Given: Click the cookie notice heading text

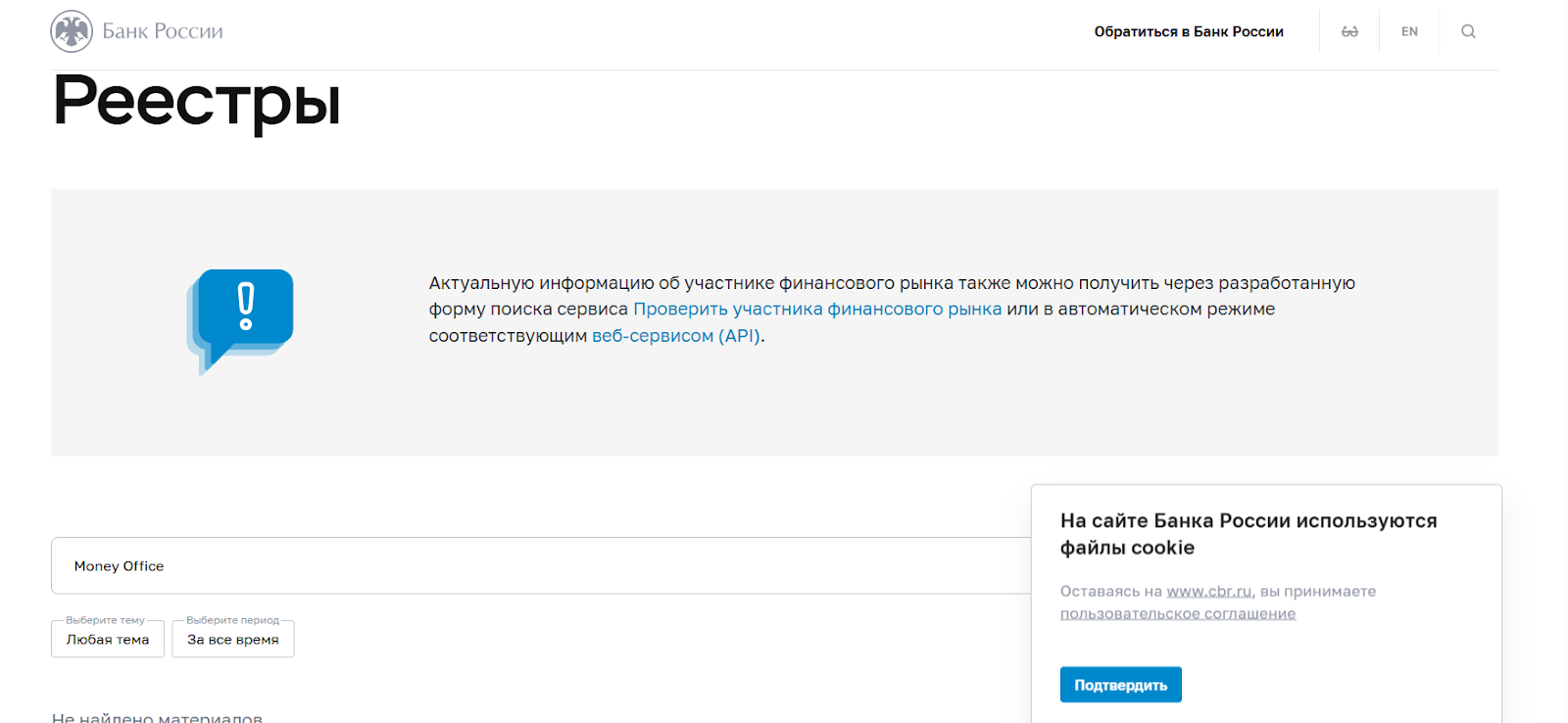Looking at the screenshot, I should (x=1248, y=534).
